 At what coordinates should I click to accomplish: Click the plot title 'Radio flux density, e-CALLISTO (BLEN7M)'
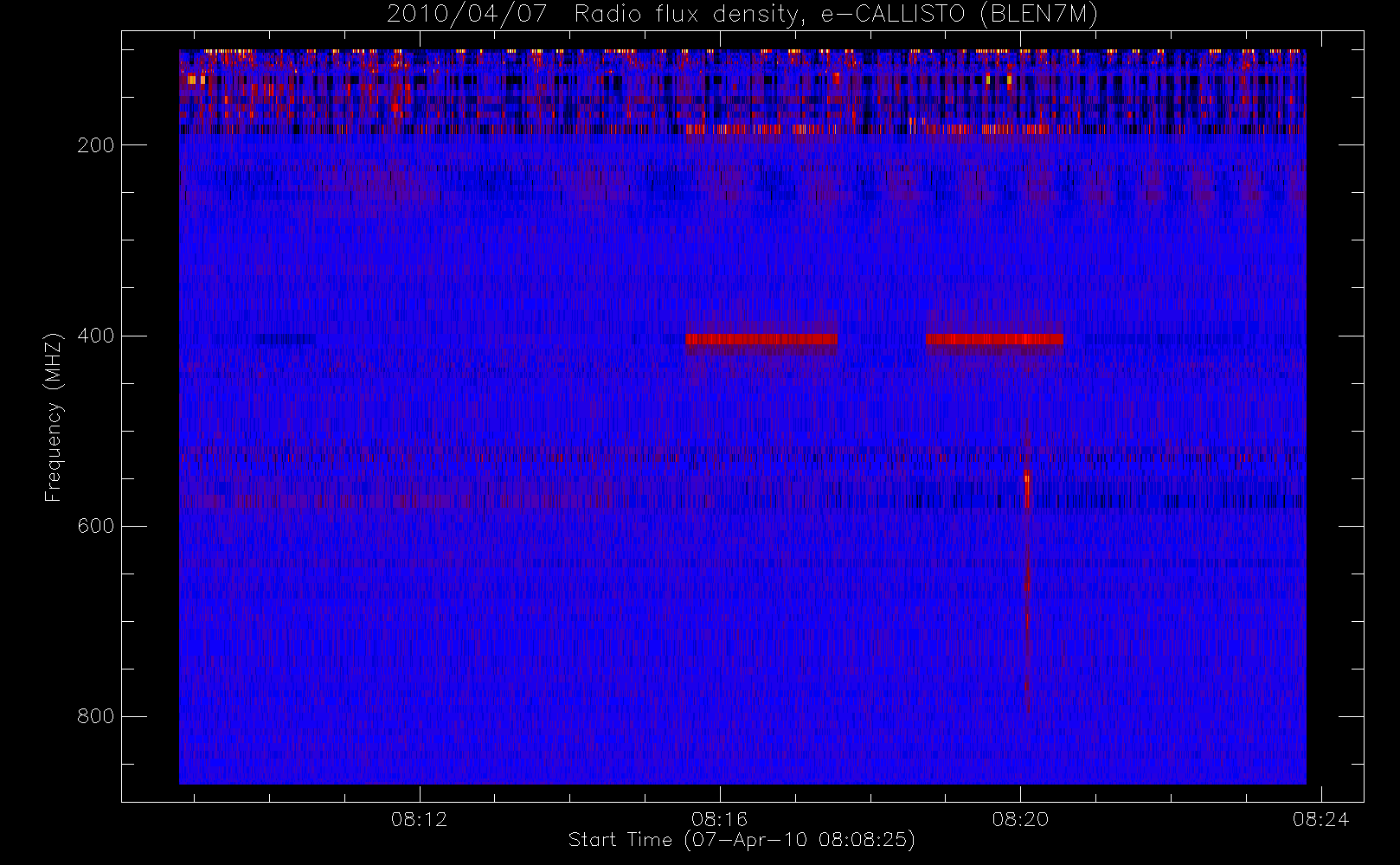[x=836, y=15]
